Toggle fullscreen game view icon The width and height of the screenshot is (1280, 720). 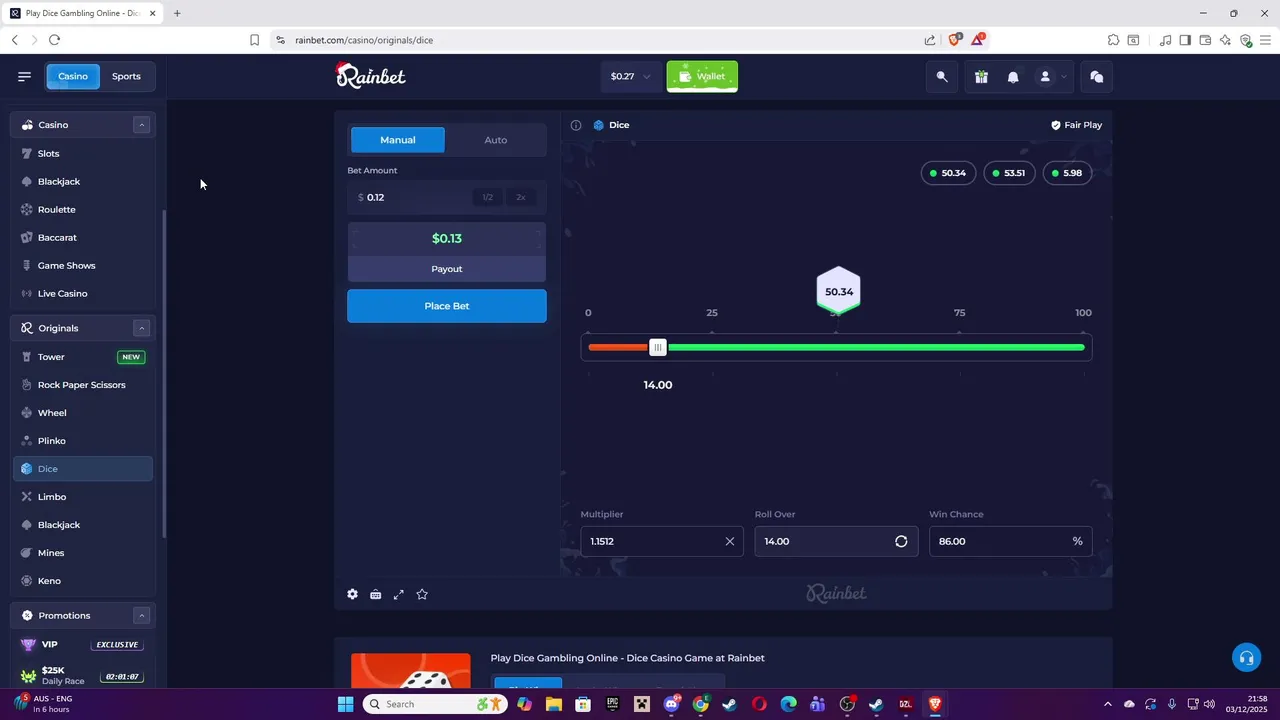399,594
